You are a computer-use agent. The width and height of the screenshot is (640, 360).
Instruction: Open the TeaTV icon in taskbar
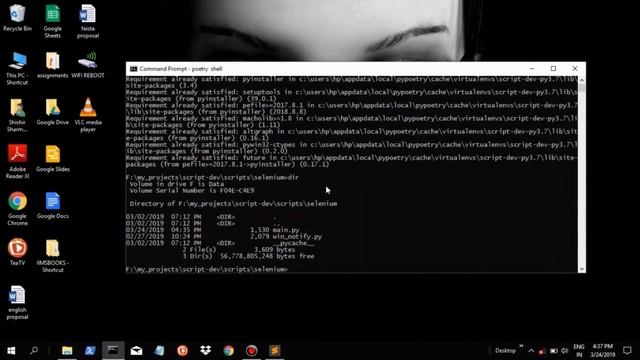[x=182, y=350]
